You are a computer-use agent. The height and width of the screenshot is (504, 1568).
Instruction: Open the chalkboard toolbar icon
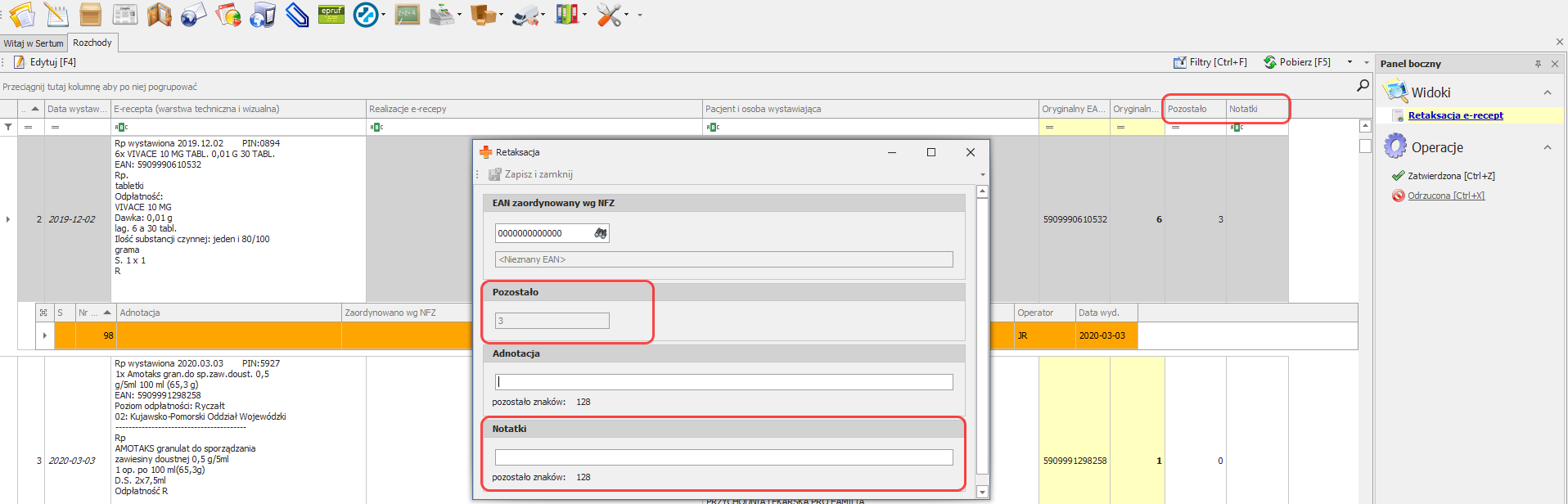click(407, 15)
